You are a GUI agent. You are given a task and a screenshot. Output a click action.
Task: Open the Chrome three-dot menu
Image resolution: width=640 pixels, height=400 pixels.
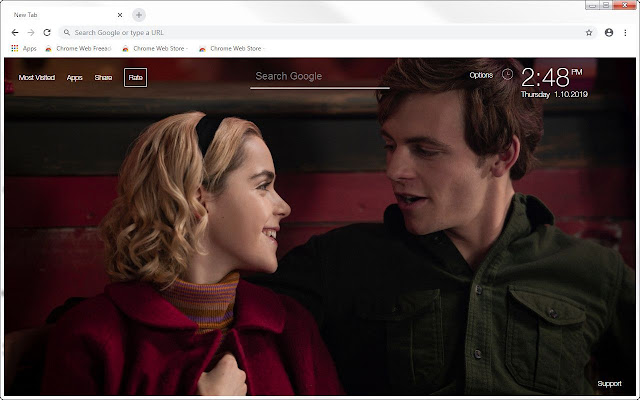coord(625,33)
